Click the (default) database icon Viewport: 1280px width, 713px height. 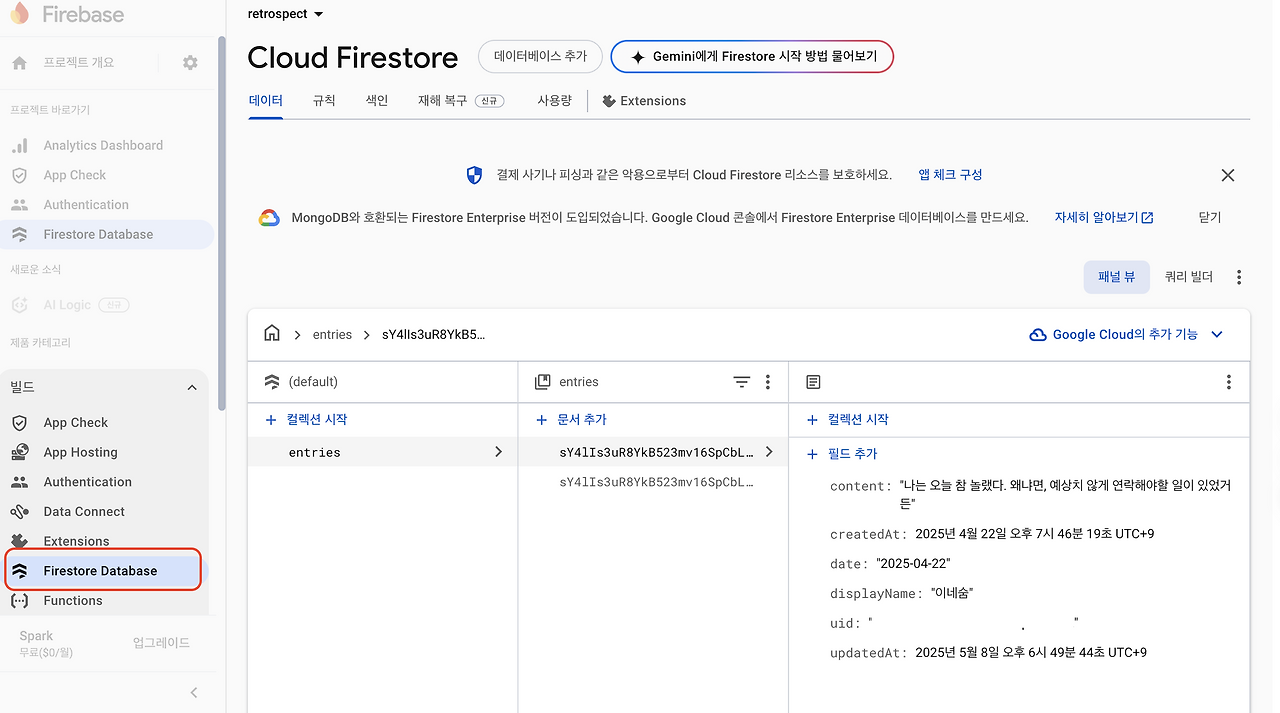point(272,382)
